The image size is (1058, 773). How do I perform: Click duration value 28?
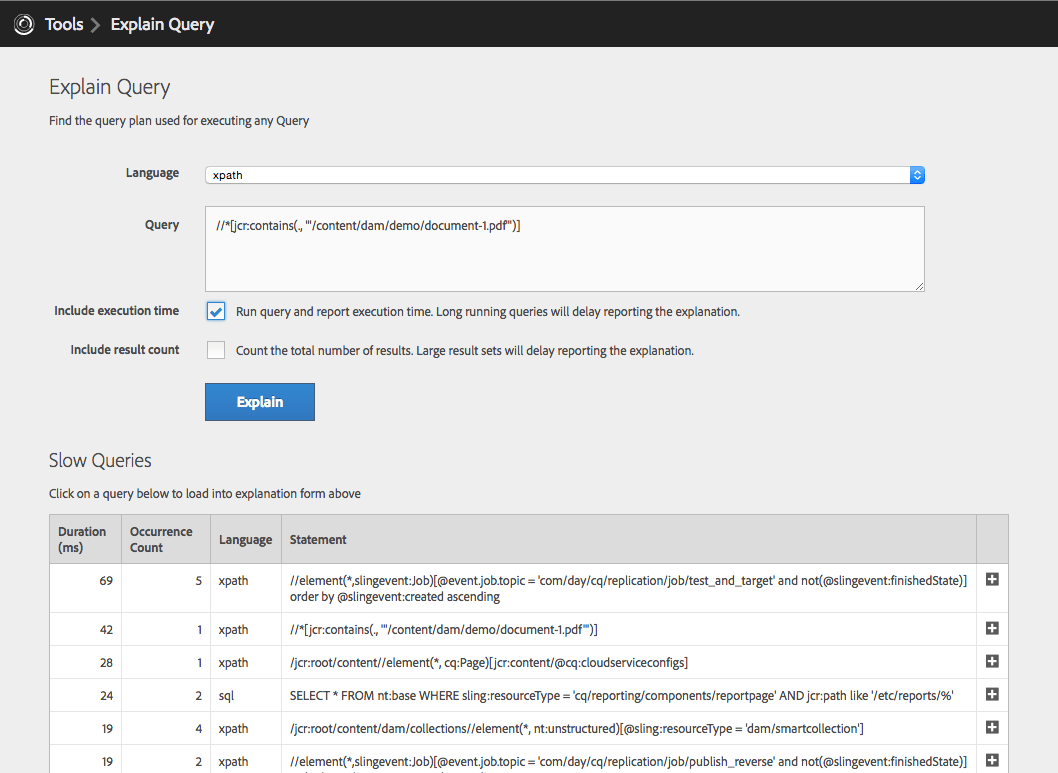point(106,663)
